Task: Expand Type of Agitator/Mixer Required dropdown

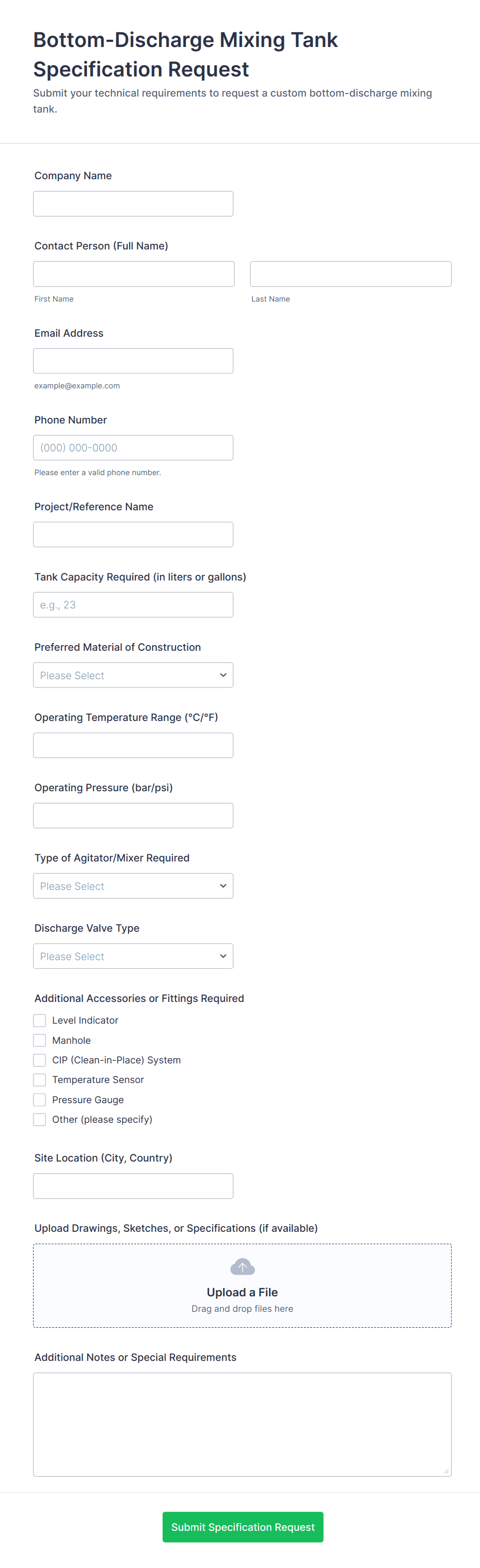Action: point(133,886)
